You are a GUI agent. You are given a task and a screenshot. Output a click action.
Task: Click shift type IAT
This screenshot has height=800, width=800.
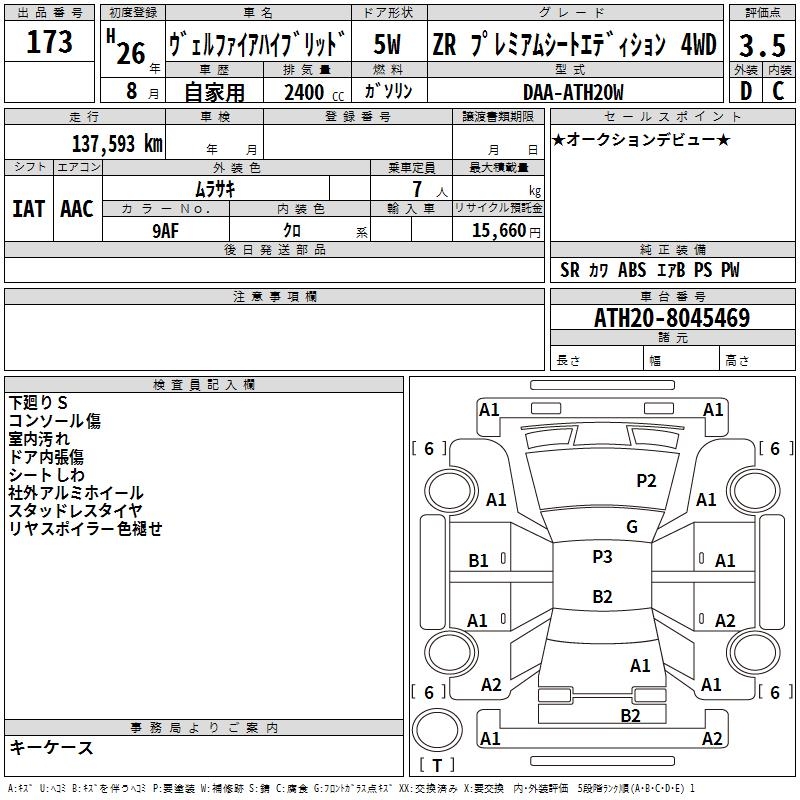click(29, 209)
